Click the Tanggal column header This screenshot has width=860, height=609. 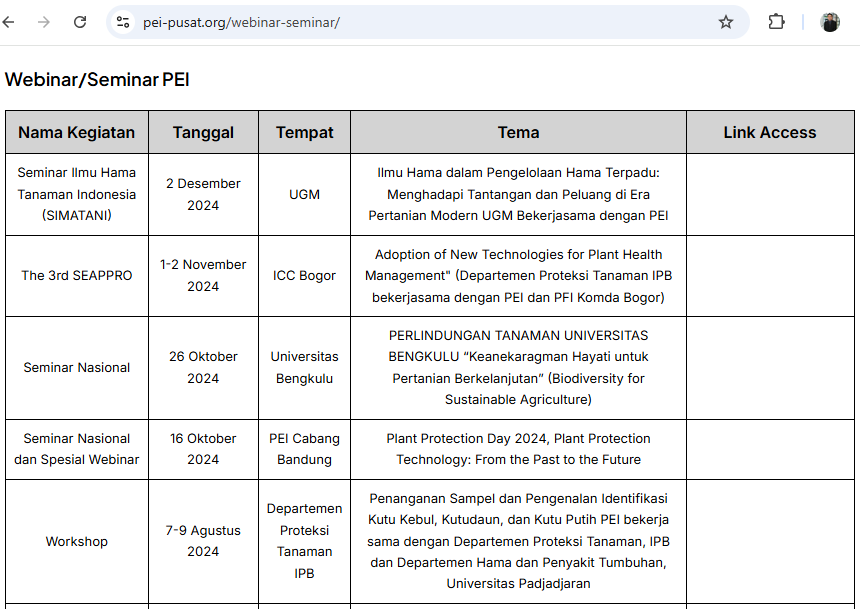[203, 132]
